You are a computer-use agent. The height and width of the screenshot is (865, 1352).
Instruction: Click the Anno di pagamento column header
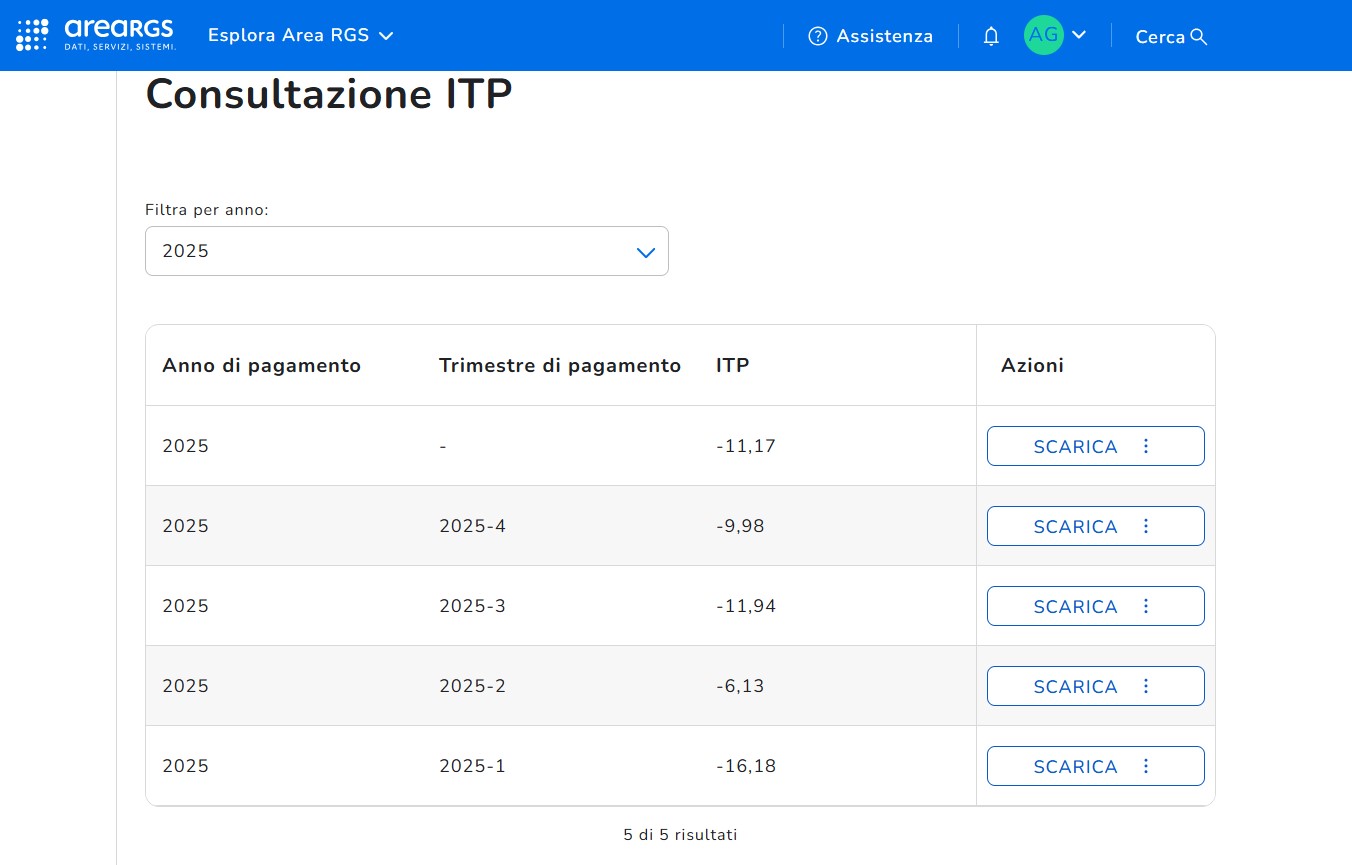point(261,365)
